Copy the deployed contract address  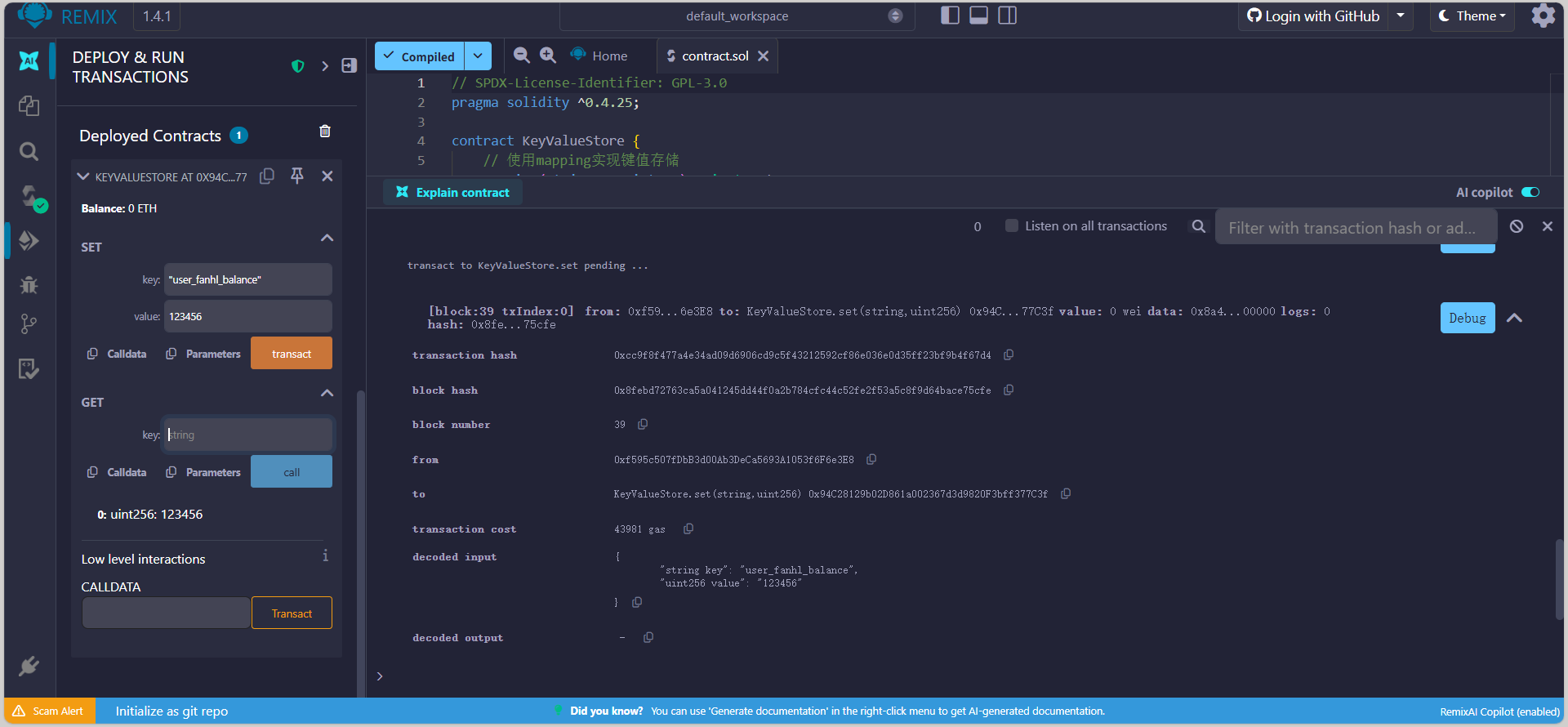tap(267, 176)
